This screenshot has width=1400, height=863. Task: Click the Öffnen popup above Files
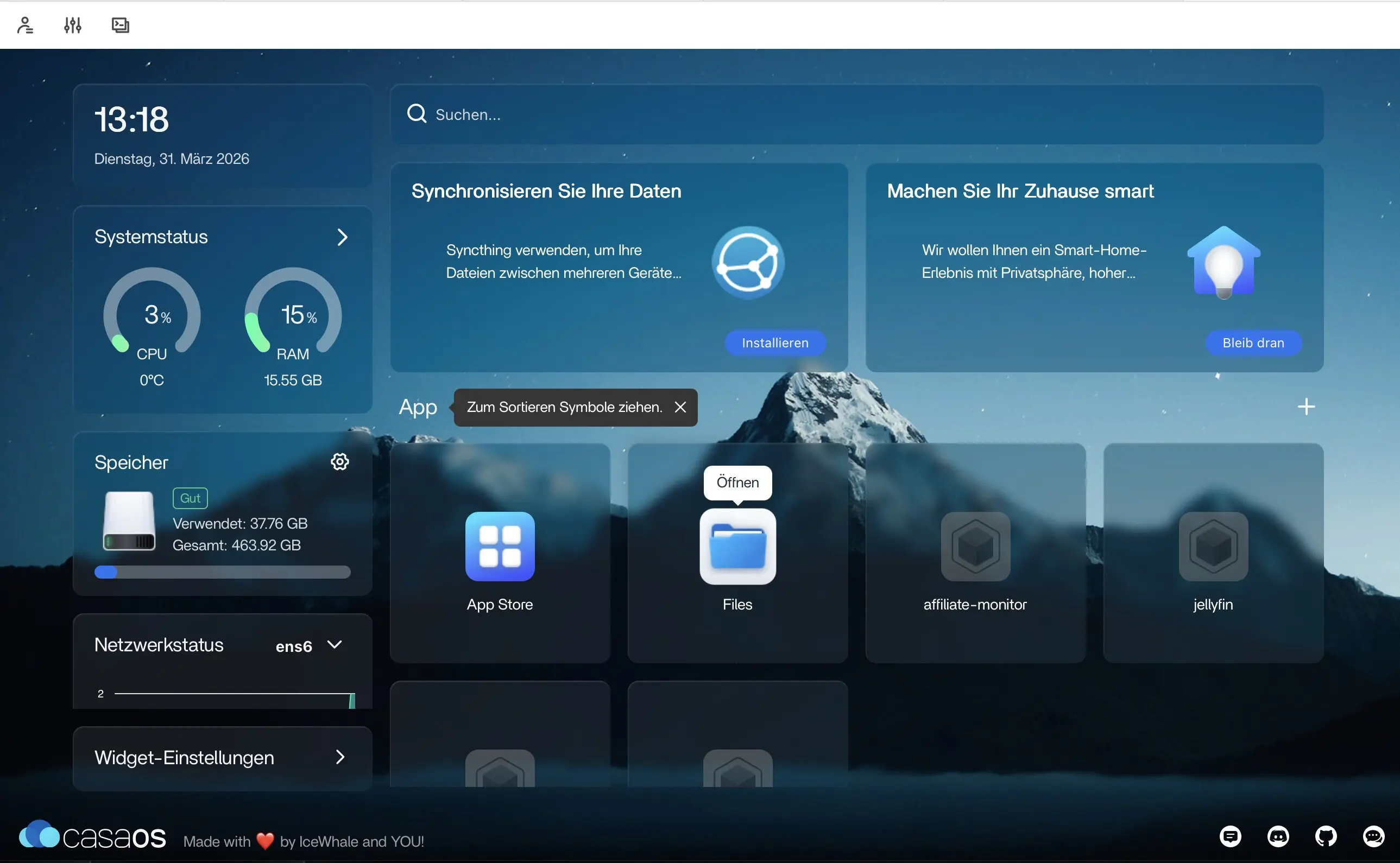click(x=737, y=483)
